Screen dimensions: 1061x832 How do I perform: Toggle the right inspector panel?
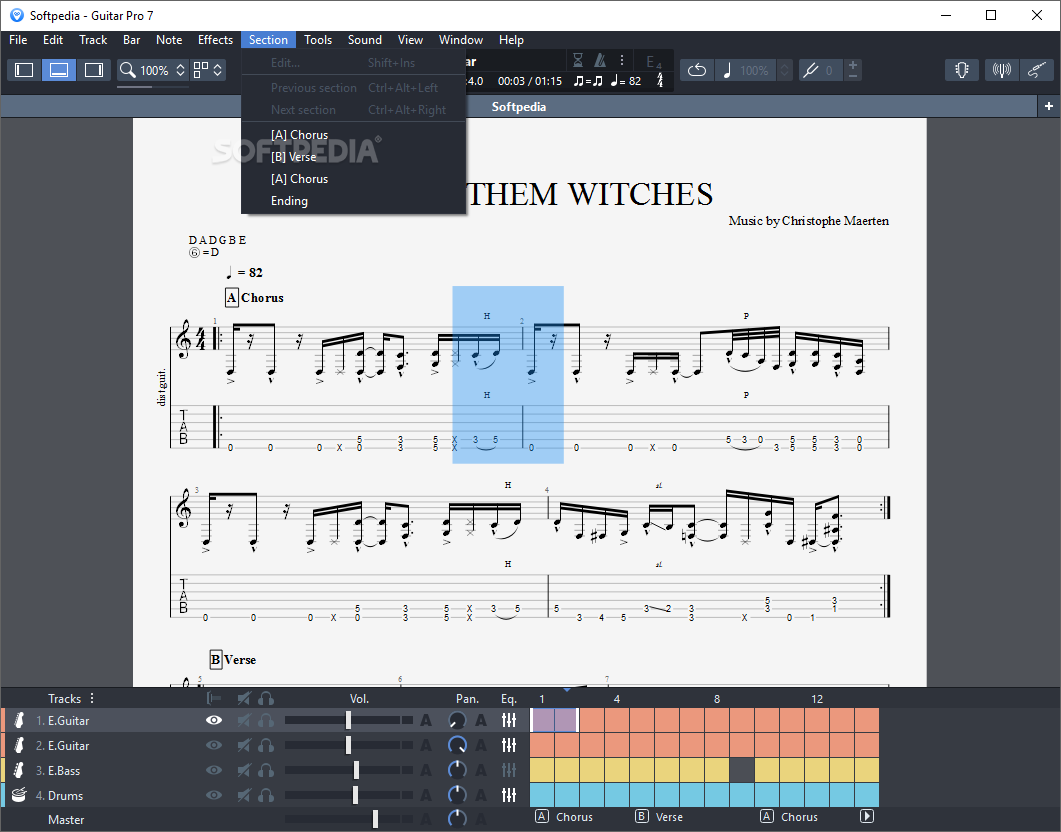pyautogui.click(x=93, y=70)
